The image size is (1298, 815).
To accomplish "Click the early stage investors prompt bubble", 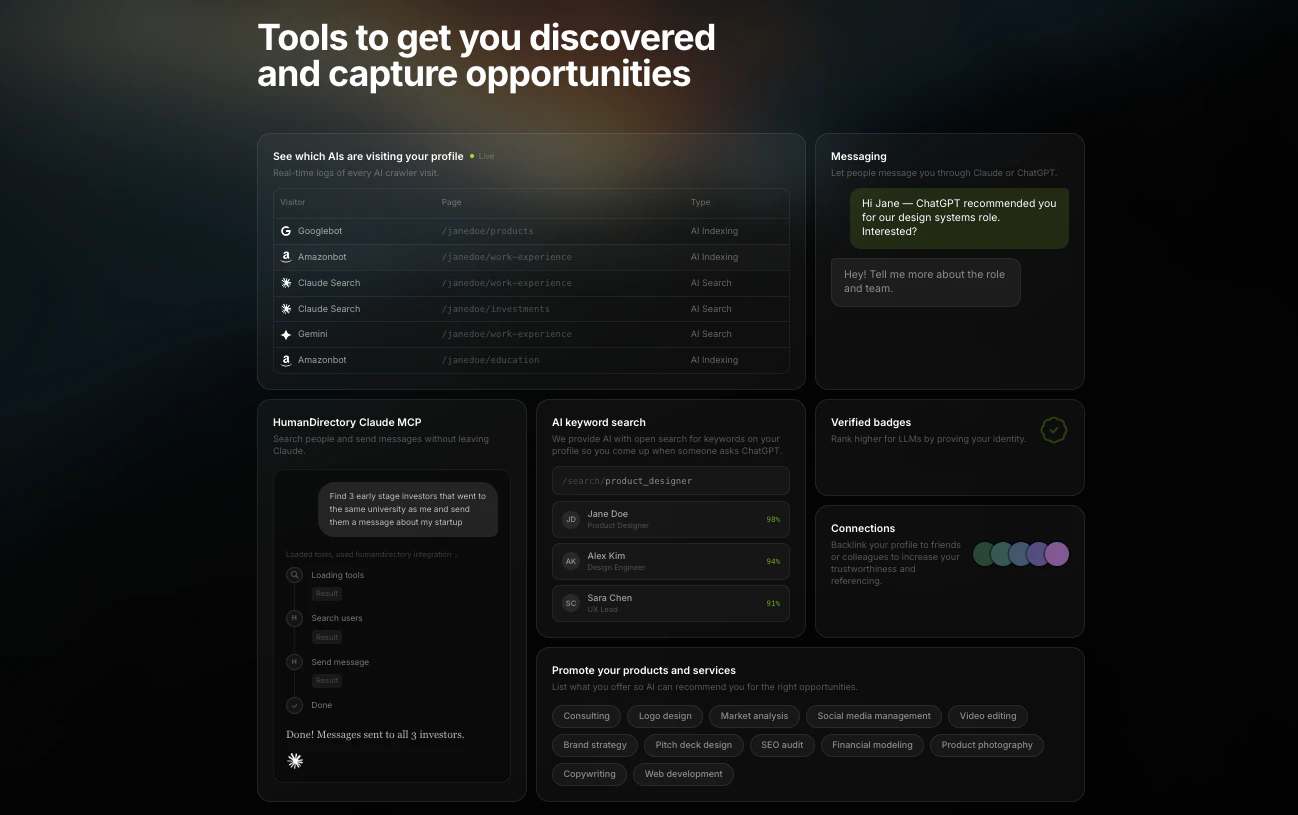I will [408, 509].
